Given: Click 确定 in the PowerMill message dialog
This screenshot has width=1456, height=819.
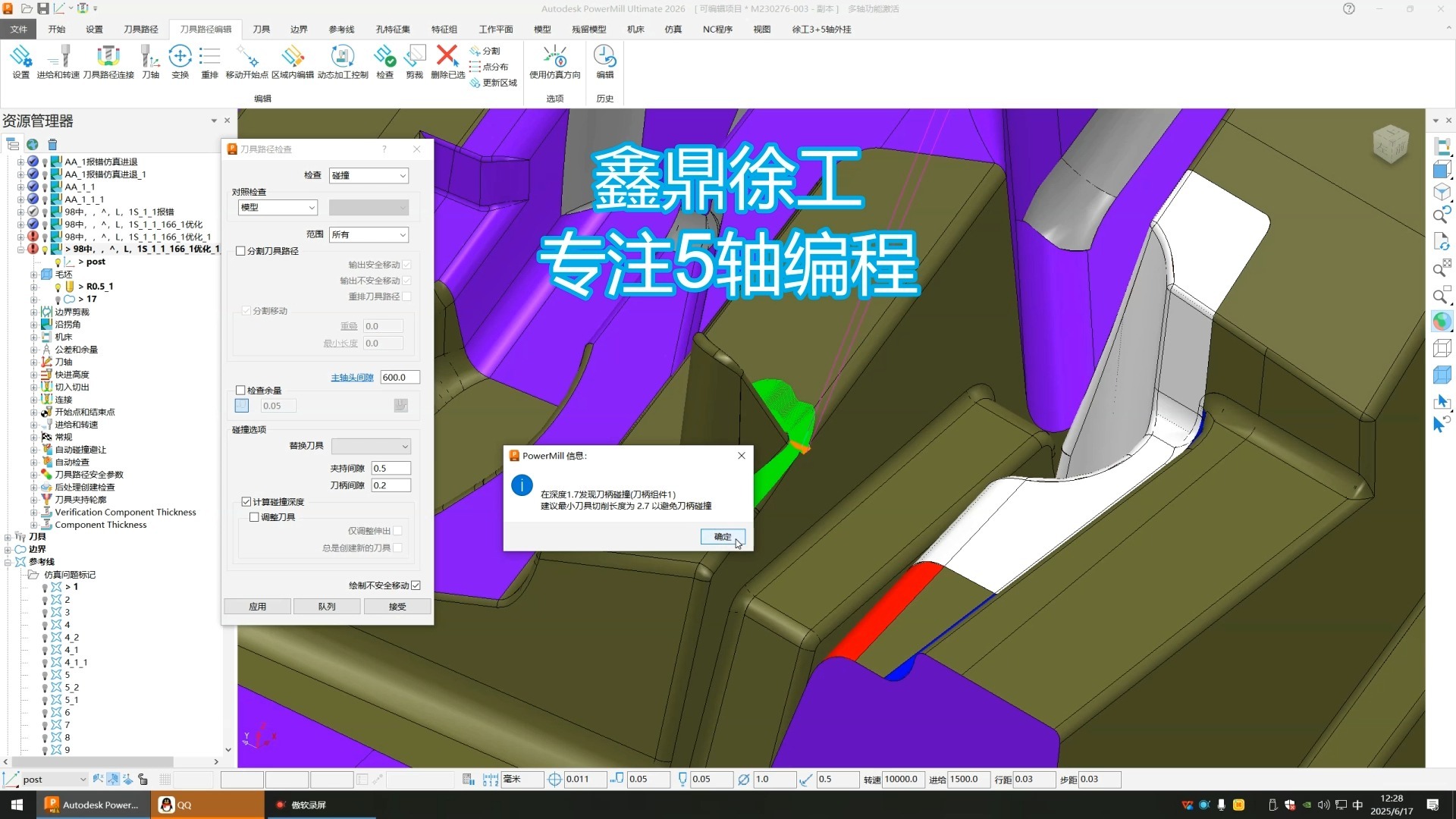Looking at the screenshot, I should tap(721, 537).
